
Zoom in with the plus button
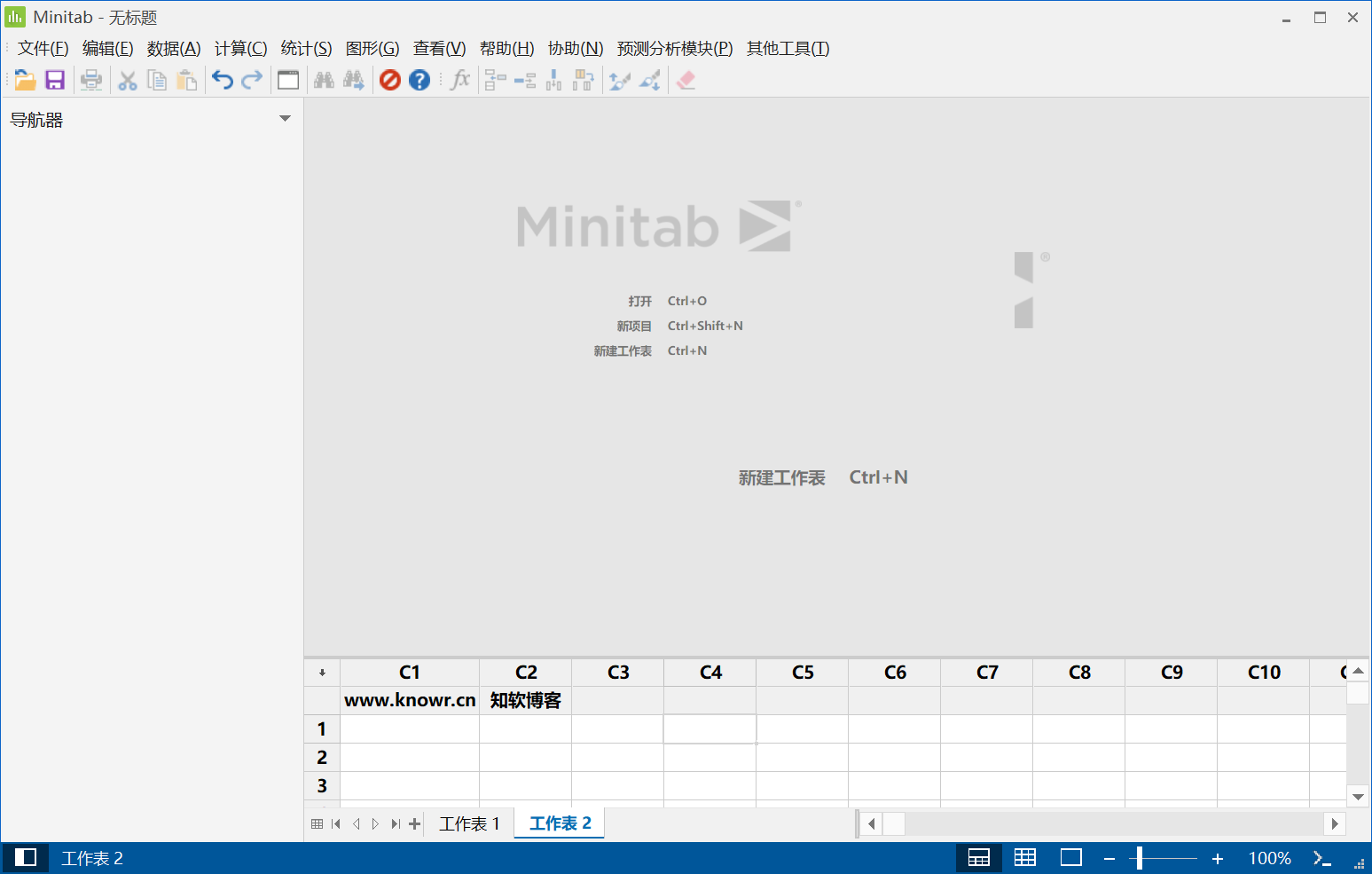1218,859
